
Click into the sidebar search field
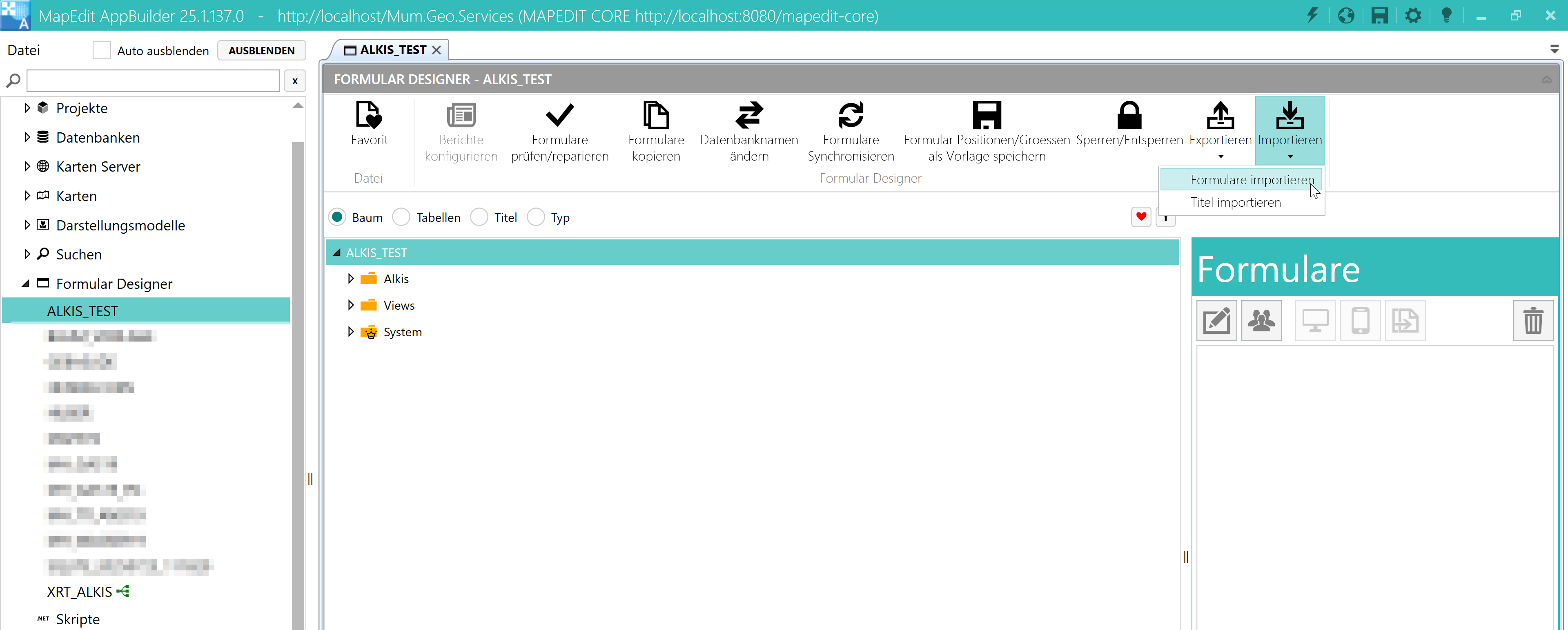153,81
